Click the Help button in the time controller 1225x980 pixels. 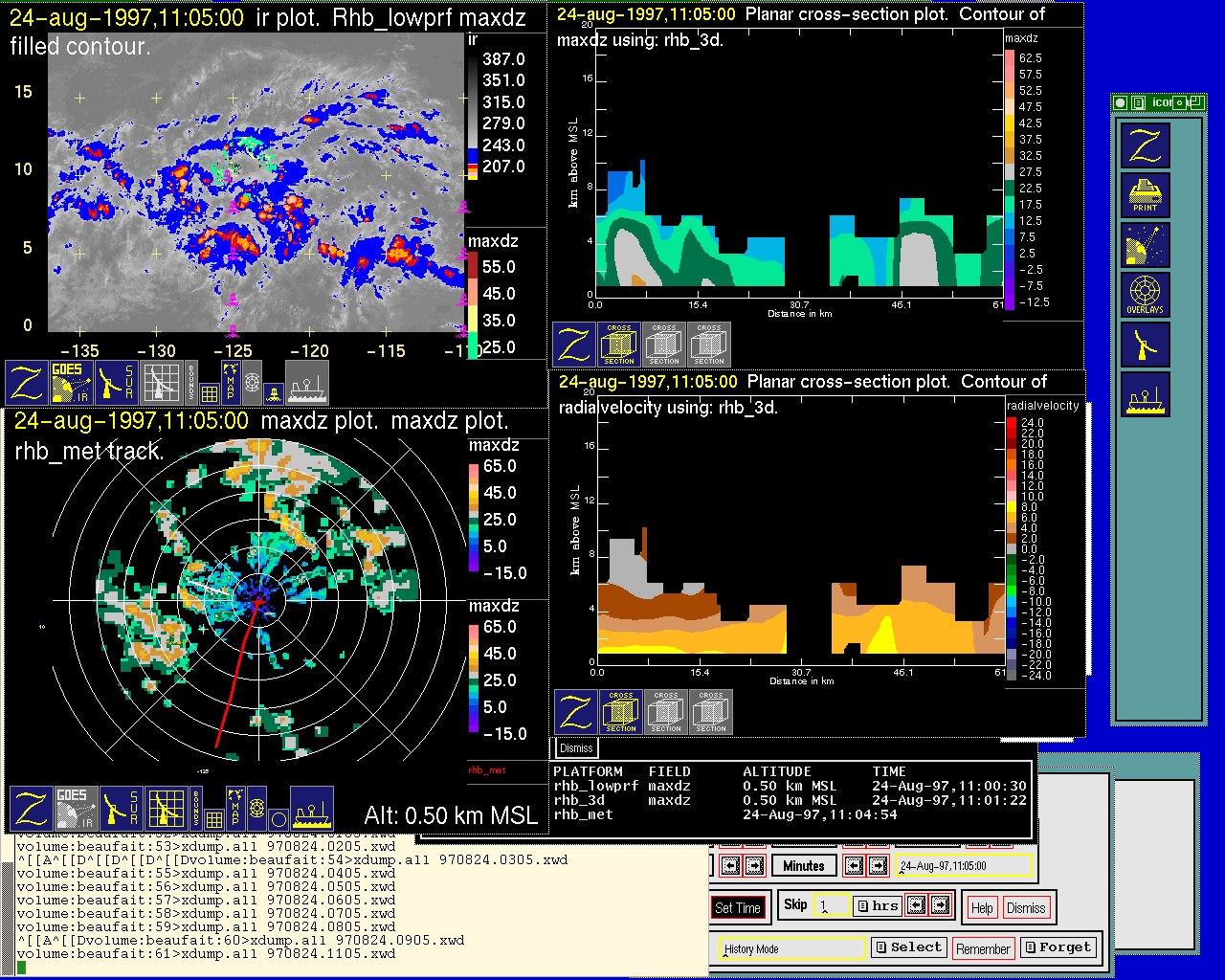coord(982,908)
